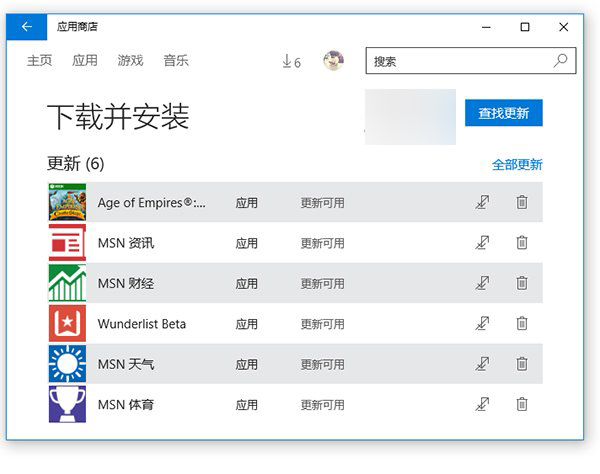
Task: Minimize the 应用商店 window
Action: (x=486, y=27)
